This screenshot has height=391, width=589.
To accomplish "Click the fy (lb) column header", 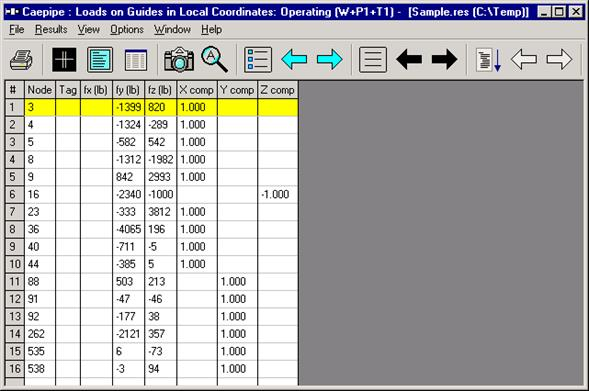I will (128, 90).
